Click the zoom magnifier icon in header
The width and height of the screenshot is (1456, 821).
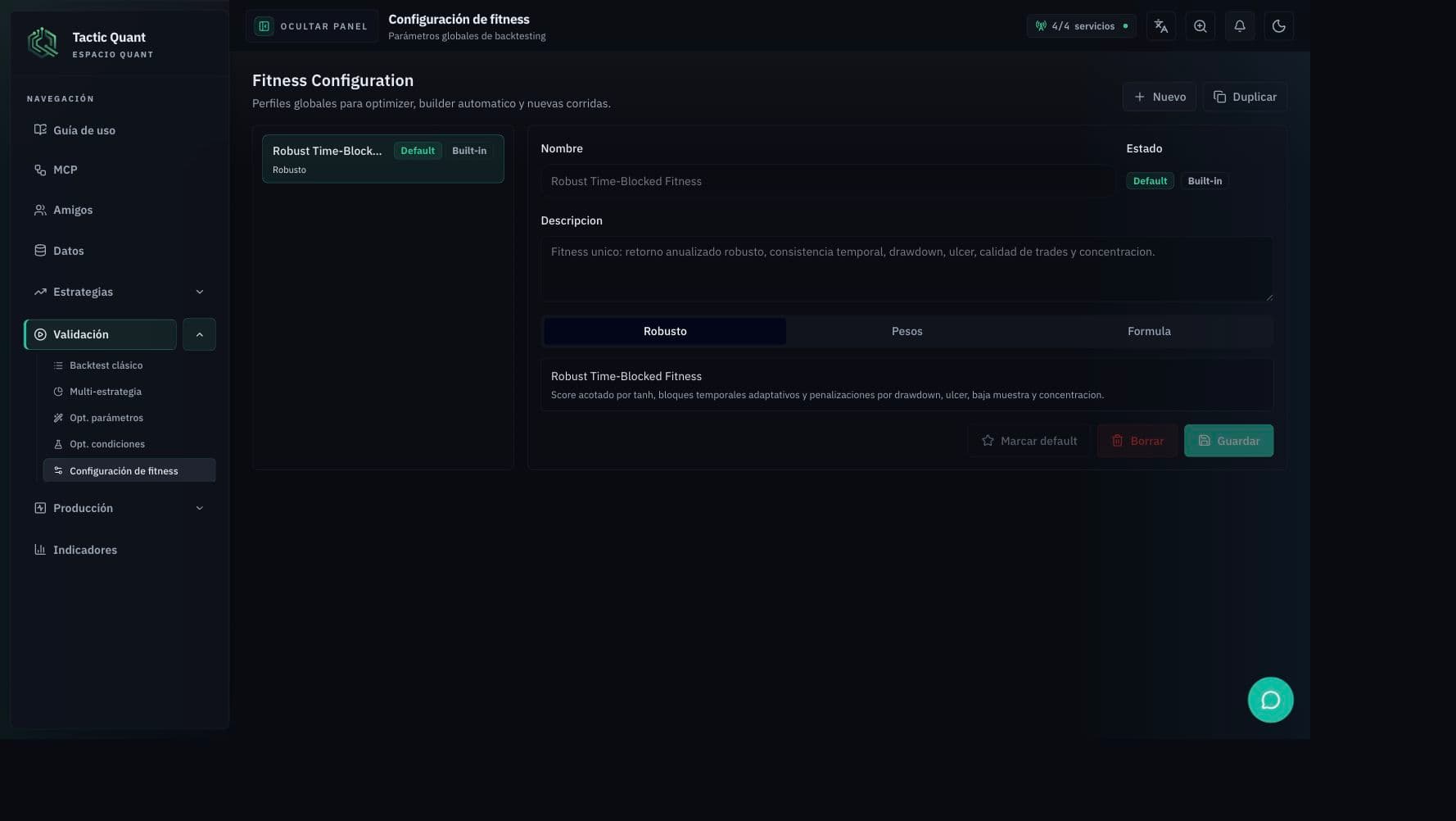1200,26
